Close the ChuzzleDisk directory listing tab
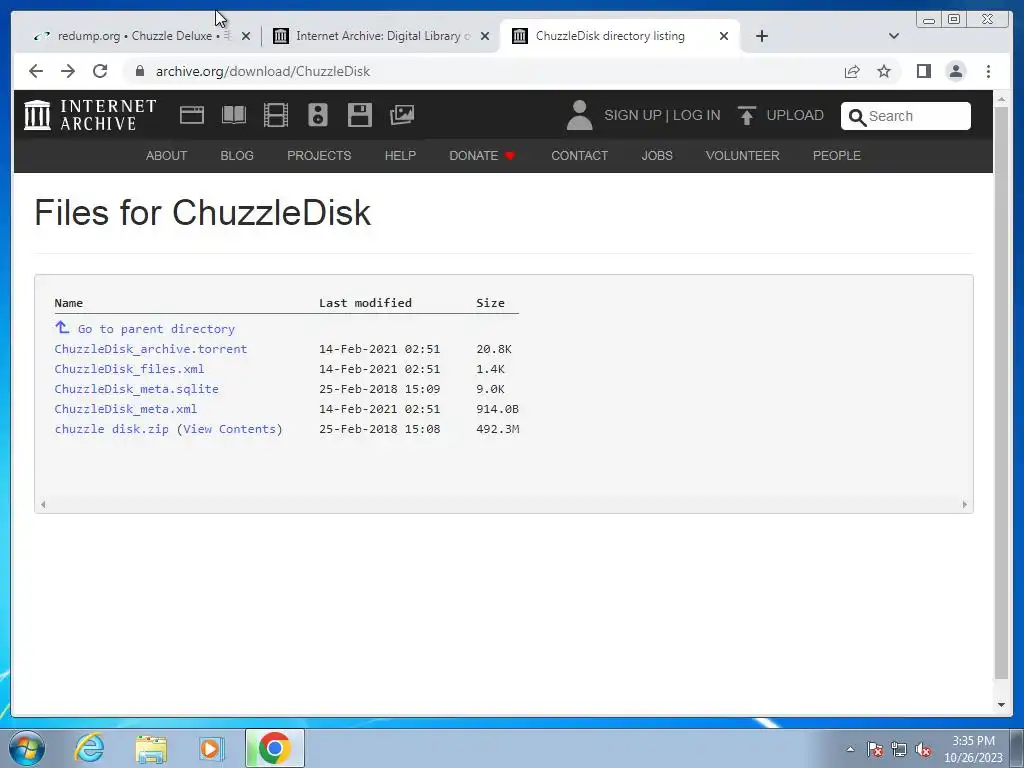1024x768 pixels. click(x=724, y=37)
